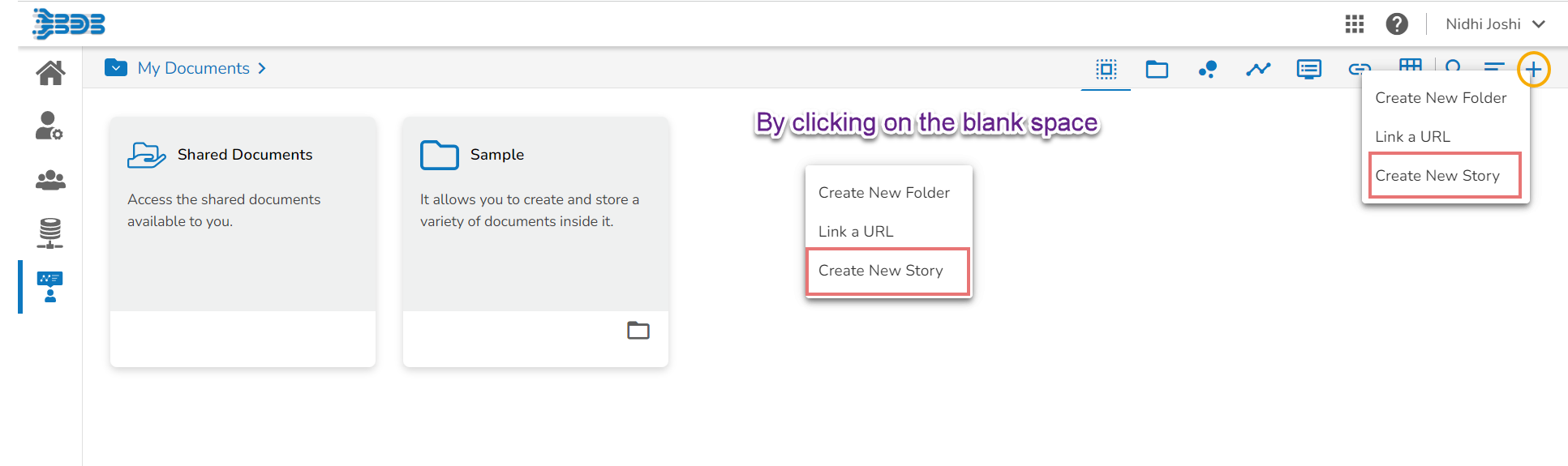Open the user settings sidebar icon
The width and height of the screenshot is (1568, 466).
click(x=49, y=126)
